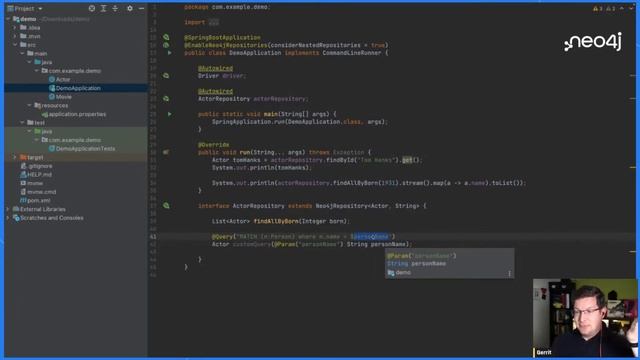Go to next highlighted error arrow
Image resolution: width=640 pixels, height=360 pixels.
(630, 8)
